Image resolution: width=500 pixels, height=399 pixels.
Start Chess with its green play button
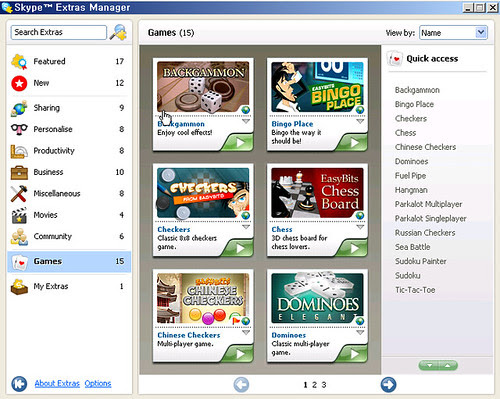[352, 248]
